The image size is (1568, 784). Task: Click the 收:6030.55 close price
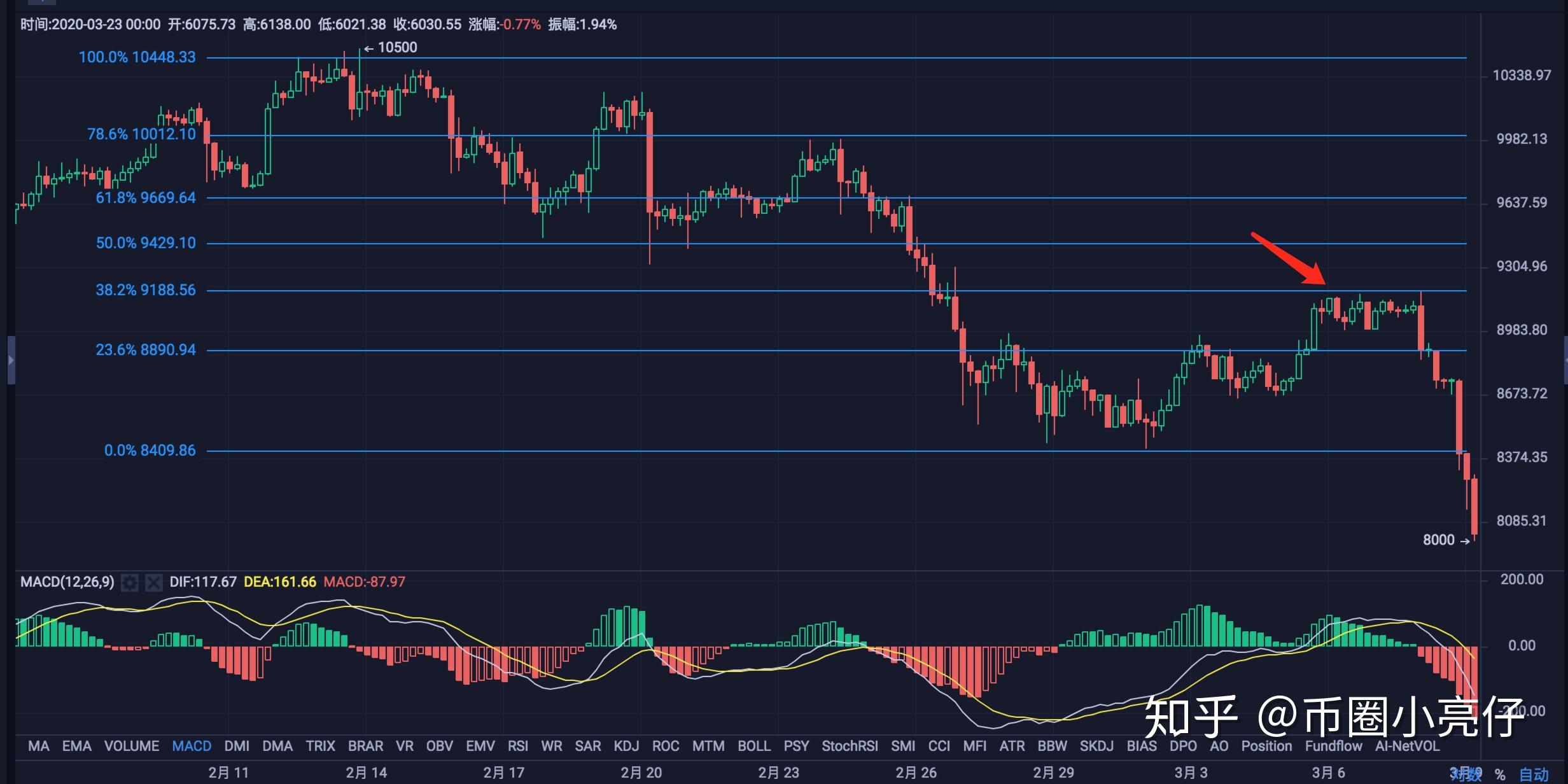click(x=427, y=25)
